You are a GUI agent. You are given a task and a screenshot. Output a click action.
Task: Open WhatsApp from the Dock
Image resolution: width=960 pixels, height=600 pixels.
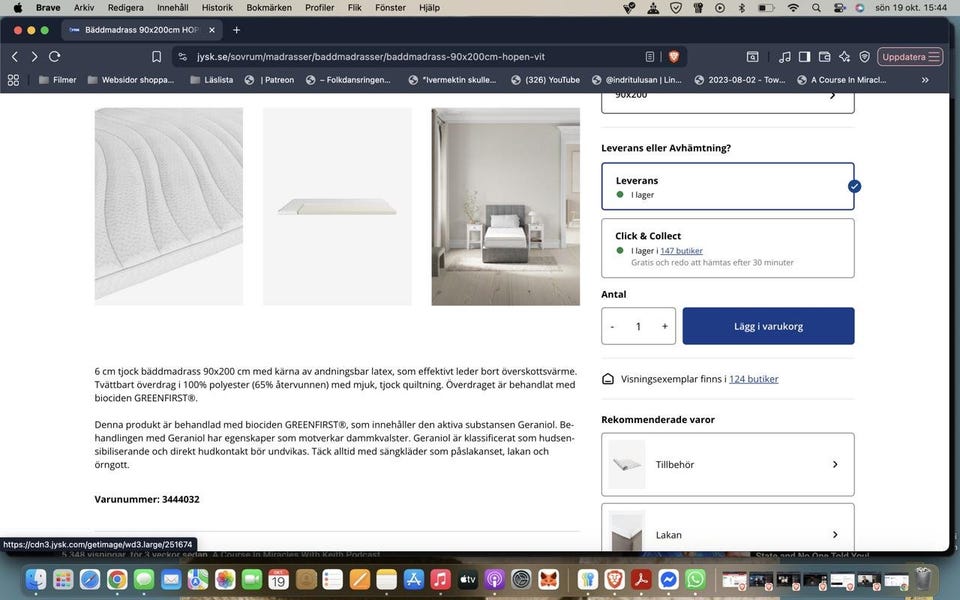696,579
